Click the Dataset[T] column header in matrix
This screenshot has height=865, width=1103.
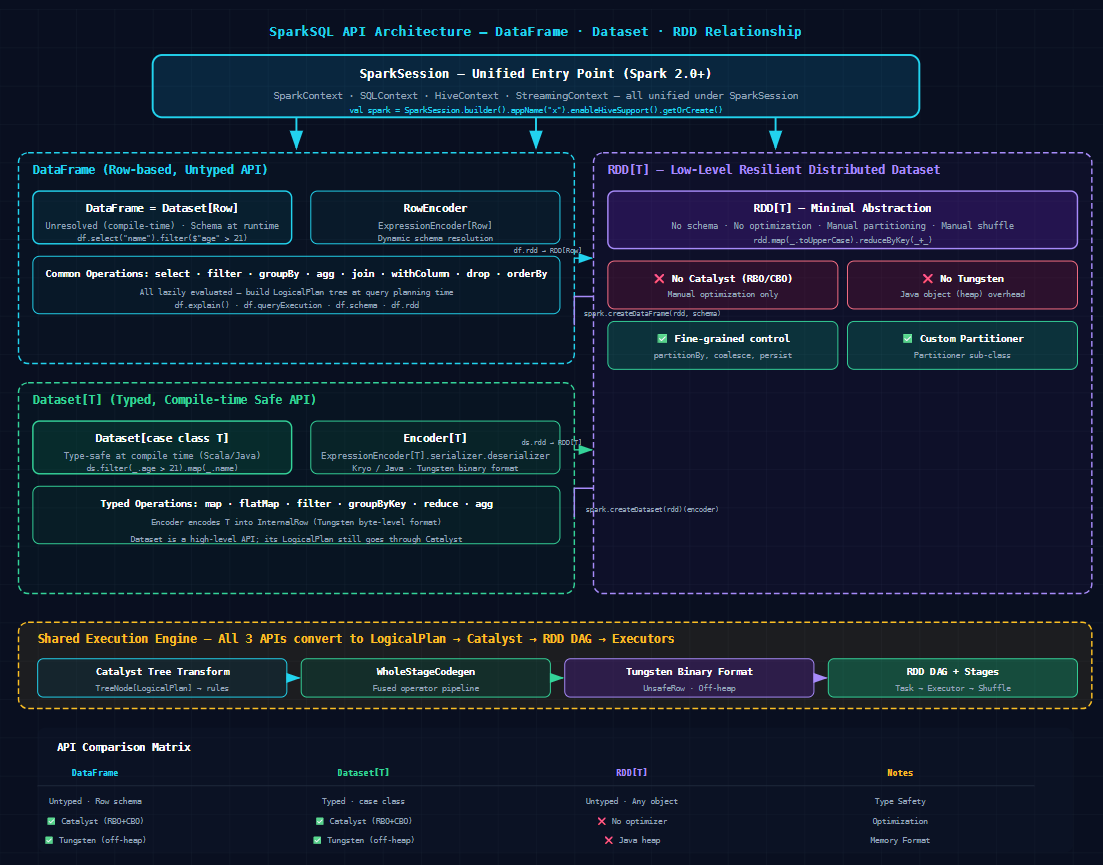[363, 773]
